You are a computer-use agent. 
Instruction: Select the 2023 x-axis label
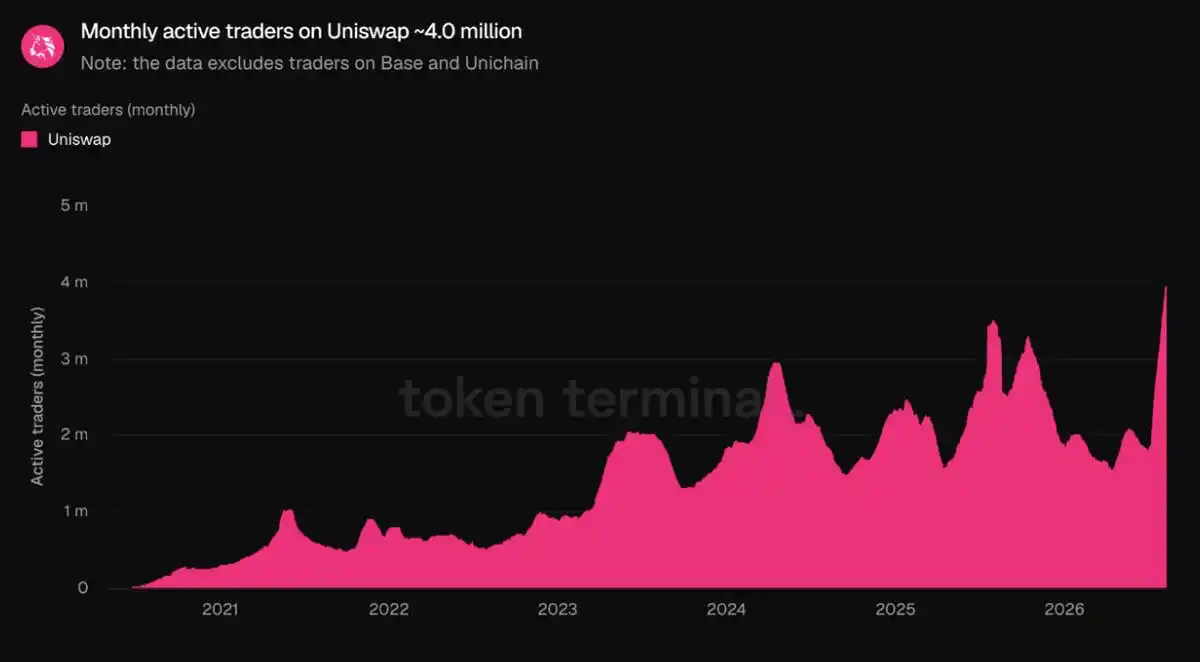(557, 609)
